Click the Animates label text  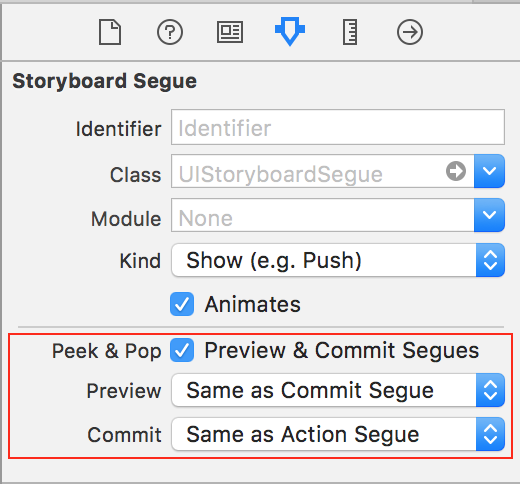253,304
